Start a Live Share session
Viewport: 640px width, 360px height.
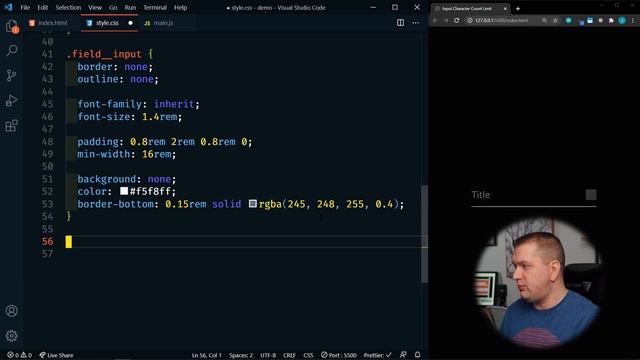[x=56, y=355]
